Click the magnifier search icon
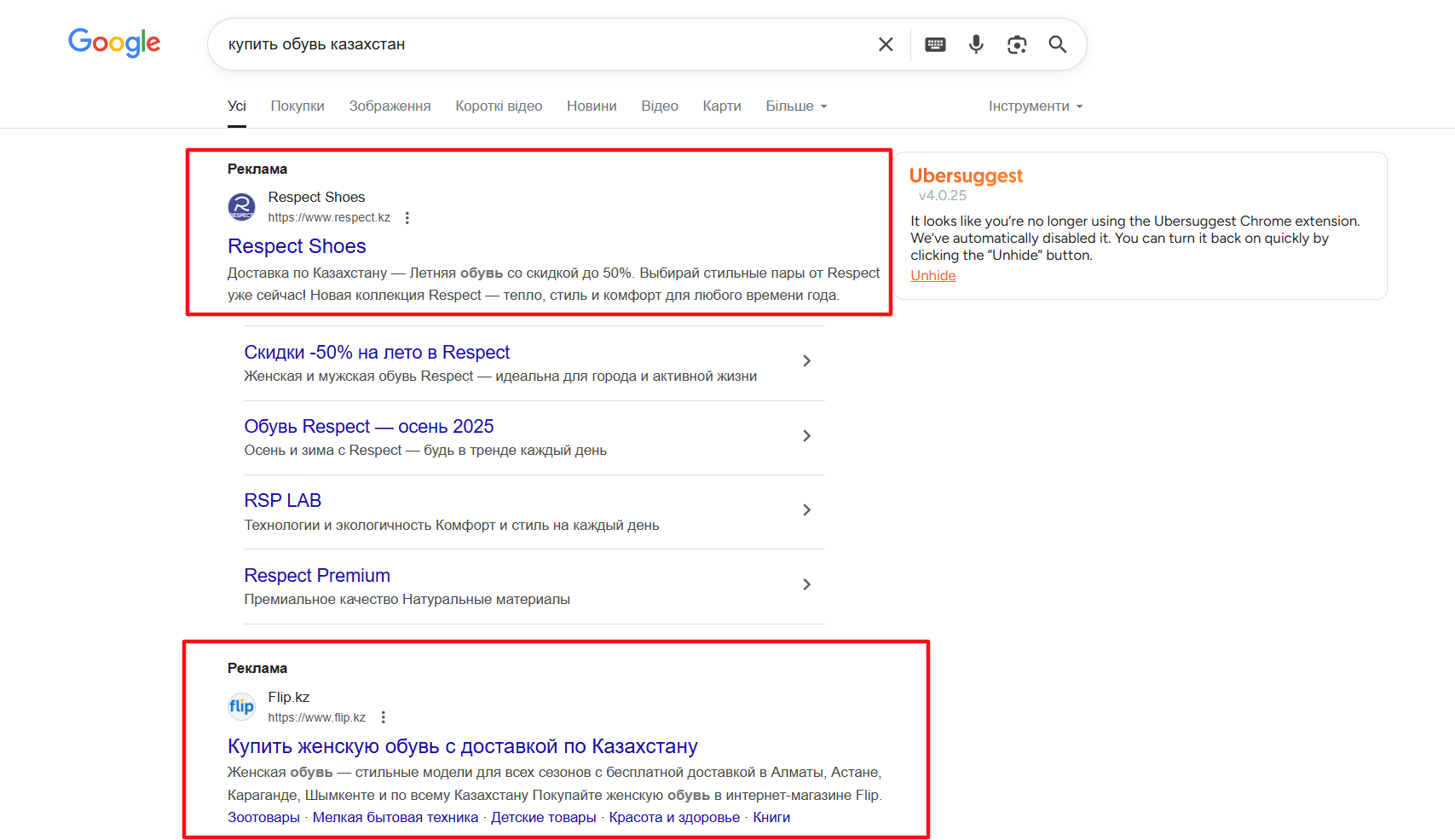 tap(1058, 44)
